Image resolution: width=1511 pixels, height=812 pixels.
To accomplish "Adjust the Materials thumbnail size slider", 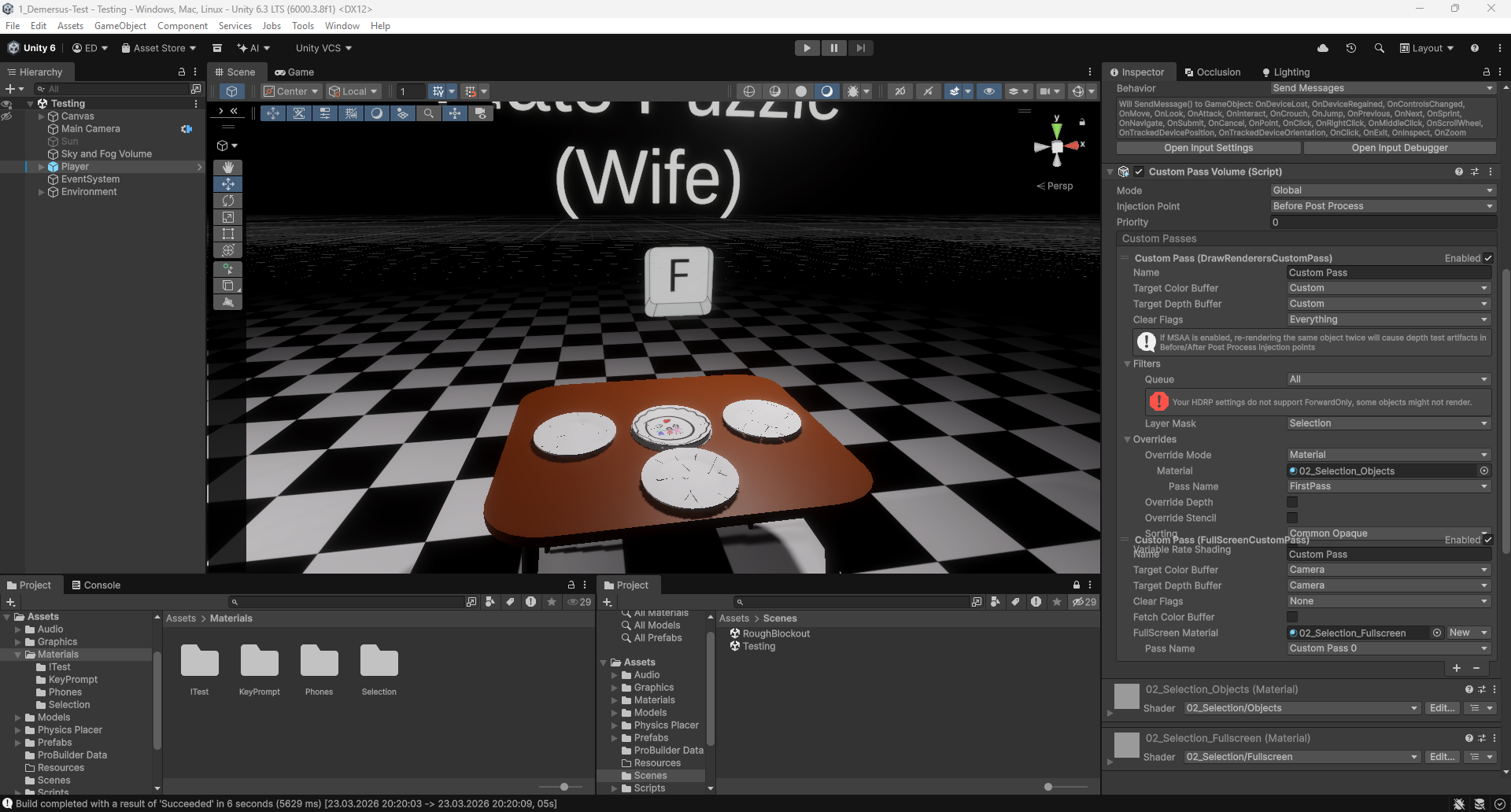I will click(564, 787).
